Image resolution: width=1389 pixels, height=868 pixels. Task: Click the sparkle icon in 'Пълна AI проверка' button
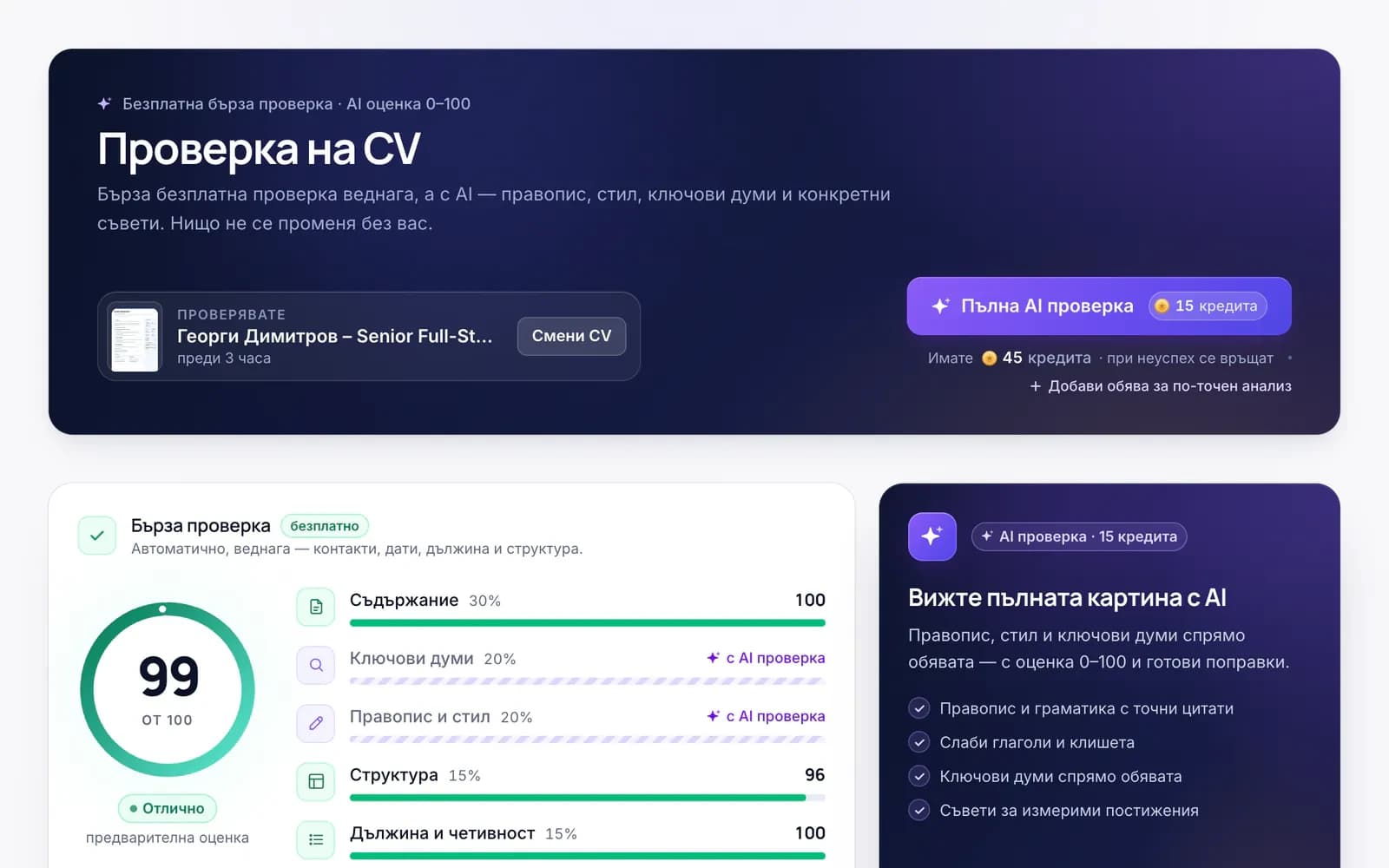[940, 306]
